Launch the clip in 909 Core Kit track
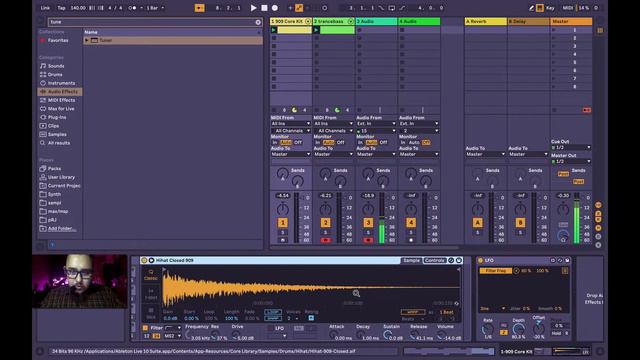This screenshot has width=640, height=360. point(274,30)
